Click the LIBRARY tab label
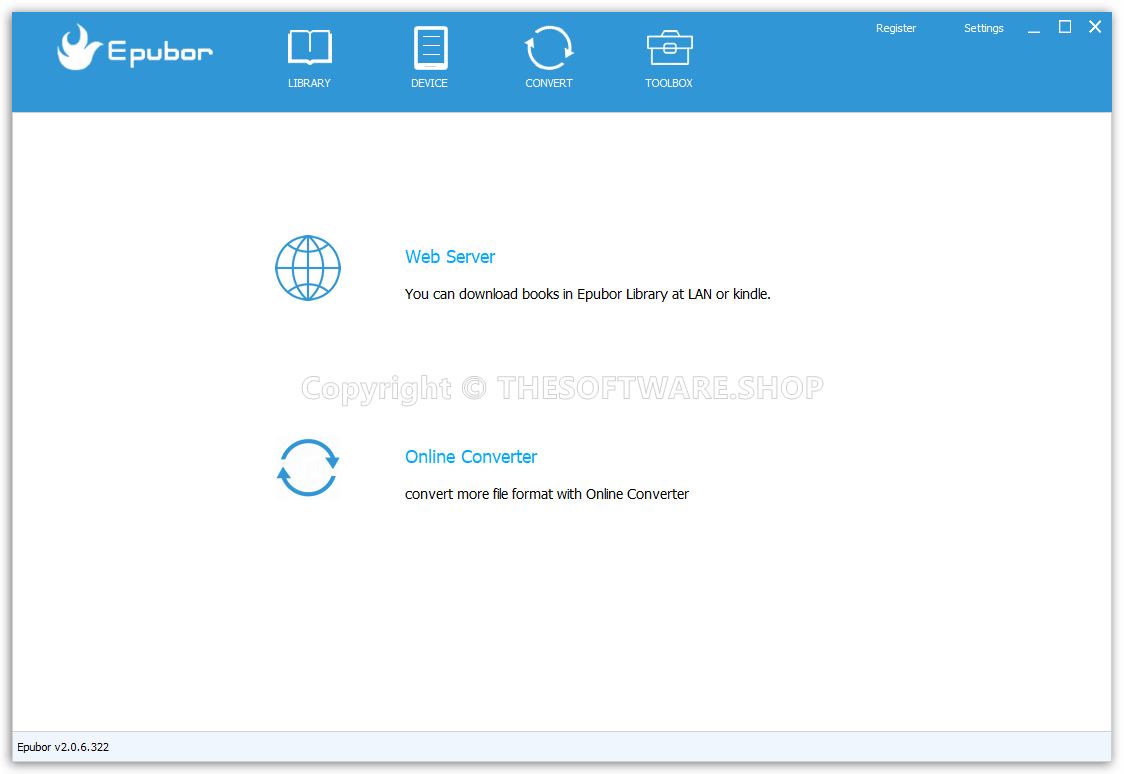 pos(309,83)
